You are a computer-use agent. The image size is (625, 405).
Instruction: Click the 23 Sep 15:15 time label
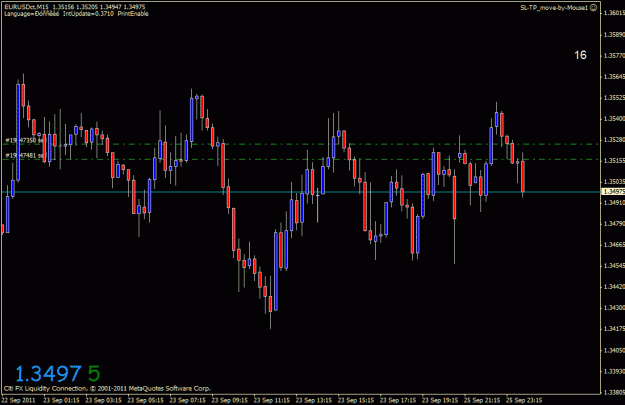pyautogui.click(x=356, y=400)
